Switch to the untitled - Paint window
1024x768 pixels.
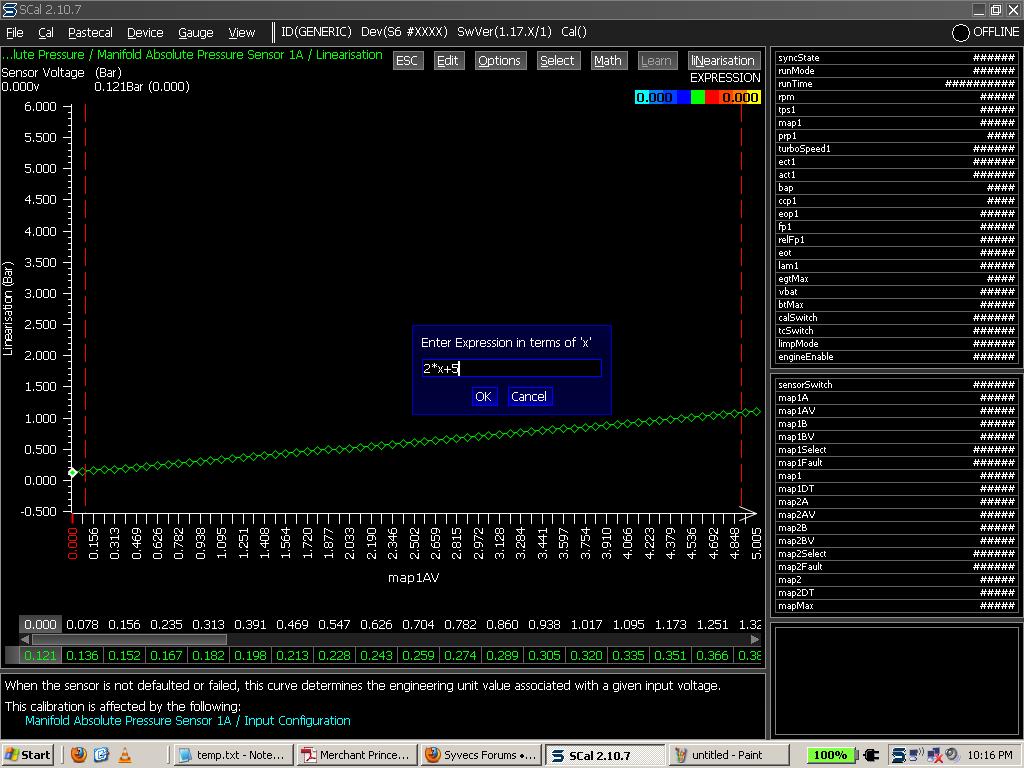729,755
